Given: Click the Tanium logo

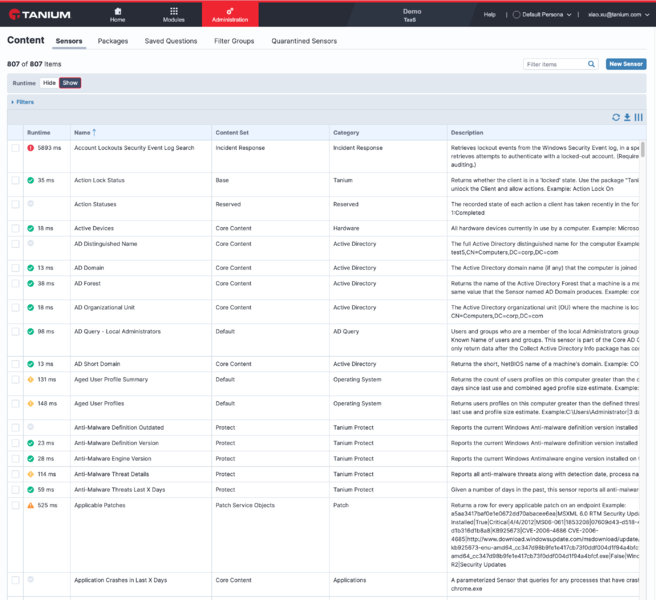Looking at the screenshot, I should coord(40,15).
